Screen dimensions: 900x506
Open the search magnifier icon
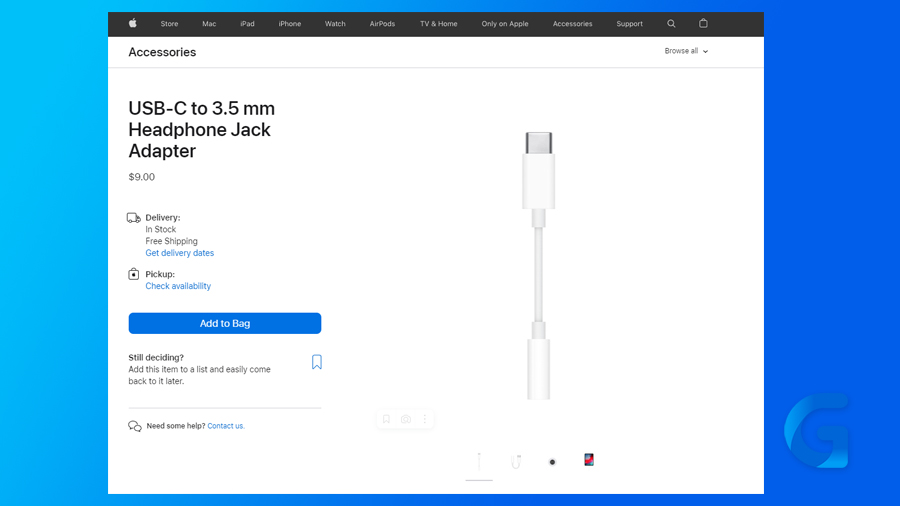click(671, 24)
